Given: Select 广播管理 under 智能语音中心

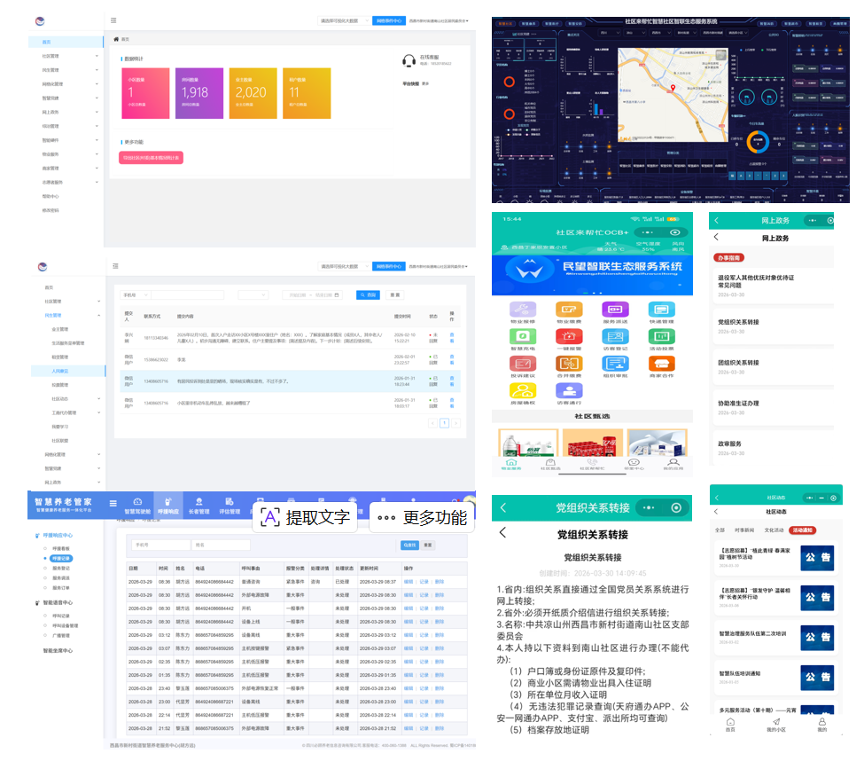Looking at the screenshot, I should pos(60,634).
